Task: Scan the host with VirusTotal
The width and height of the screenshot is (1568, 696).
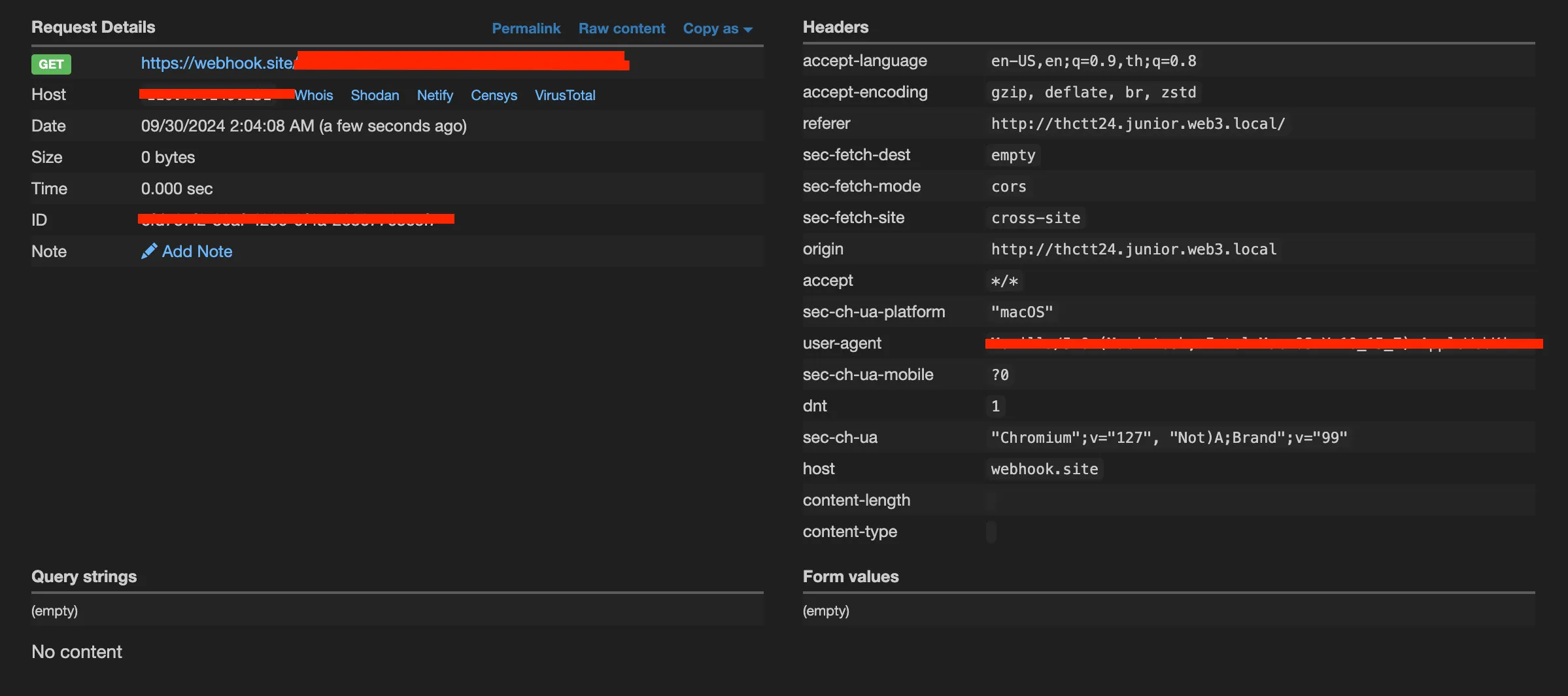Action: pyautogui.click(x=565, y=96)
